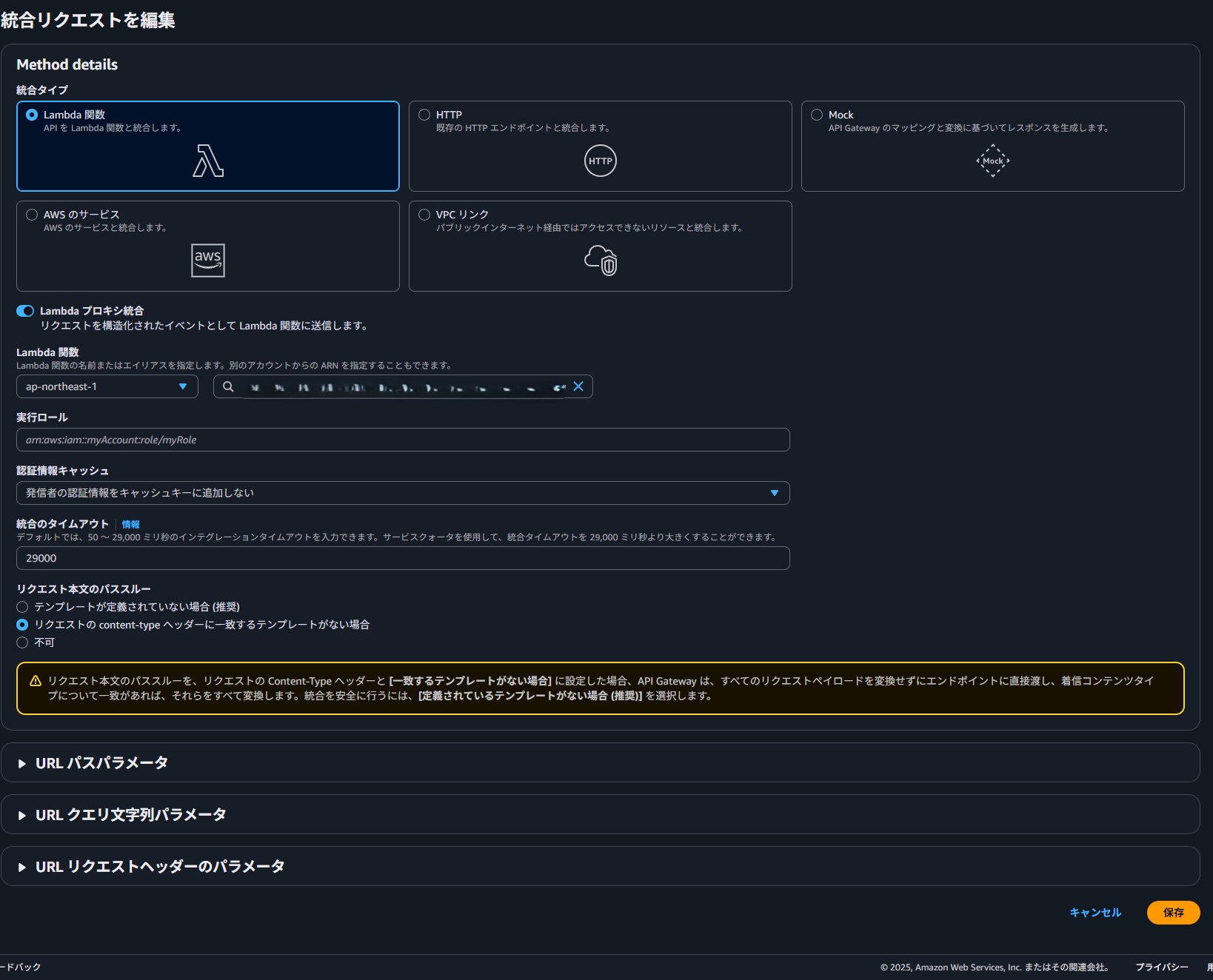Screen dimensions: 1213x980
Task: Select the VPC リンク integration radio
Action: click(x=424, y=215)
